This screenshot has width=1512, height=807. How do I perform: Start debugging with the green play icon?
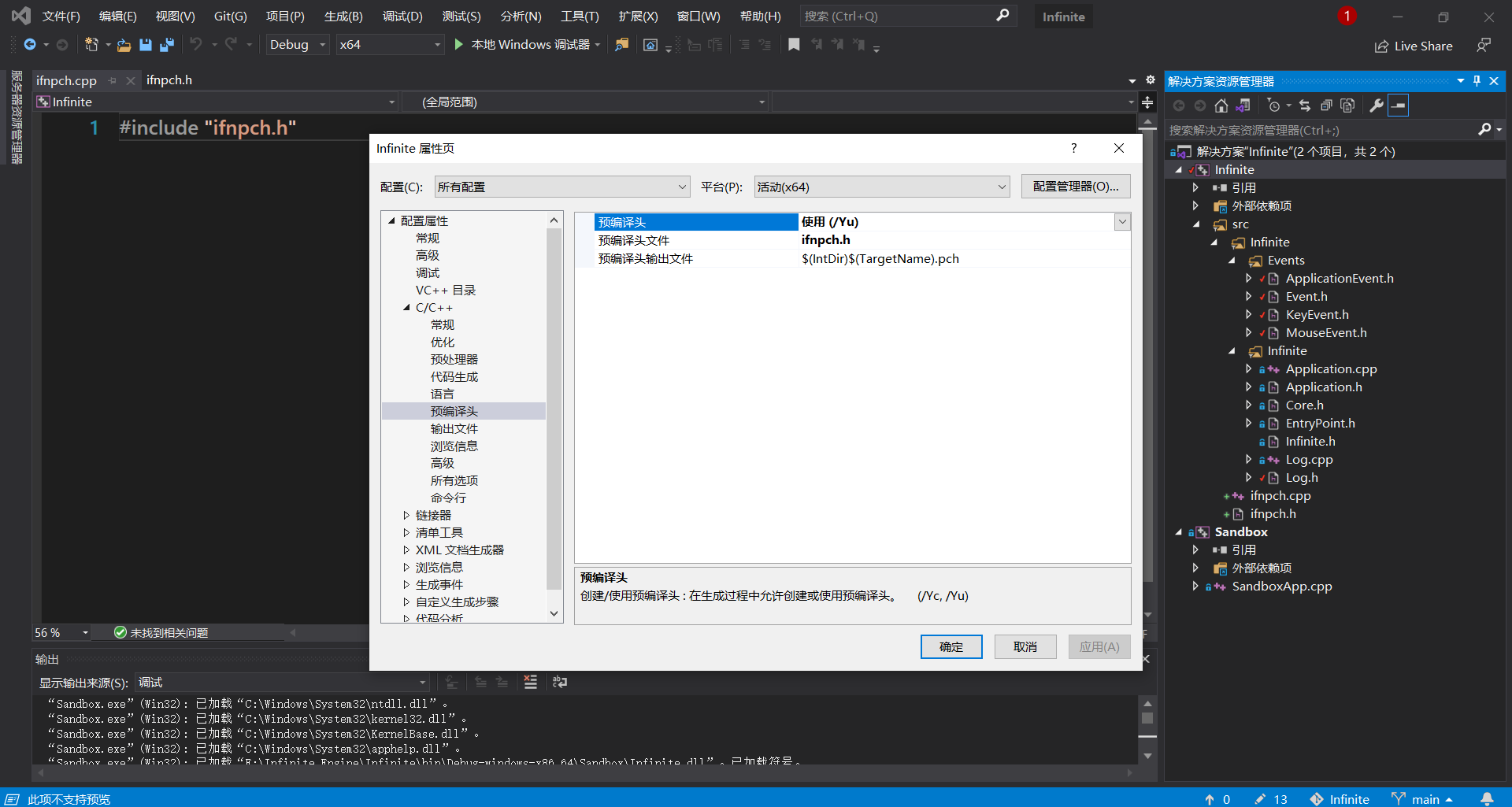pos(459,45)
